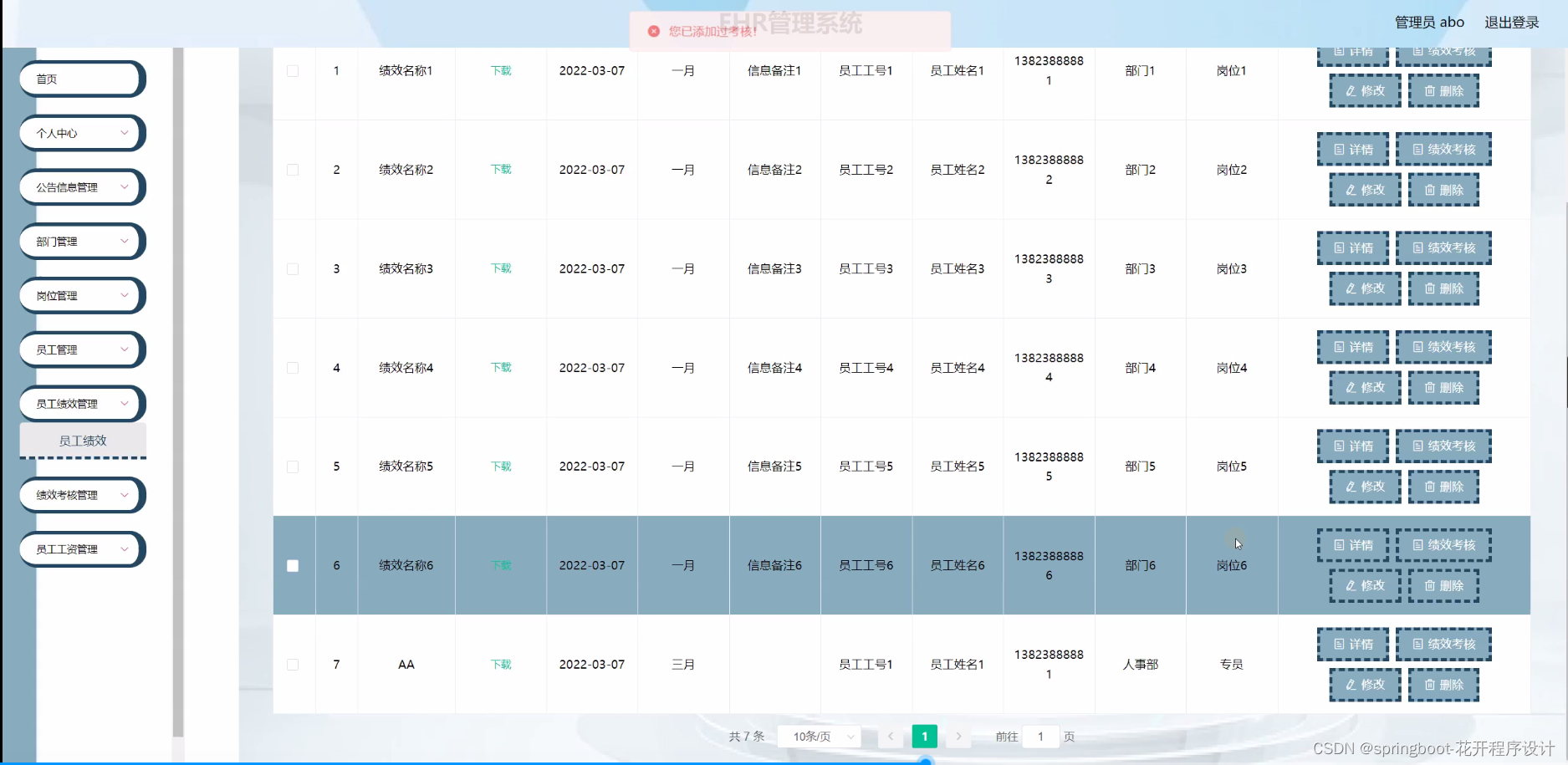Click the 前往 page number input field

click(1039, 737)
